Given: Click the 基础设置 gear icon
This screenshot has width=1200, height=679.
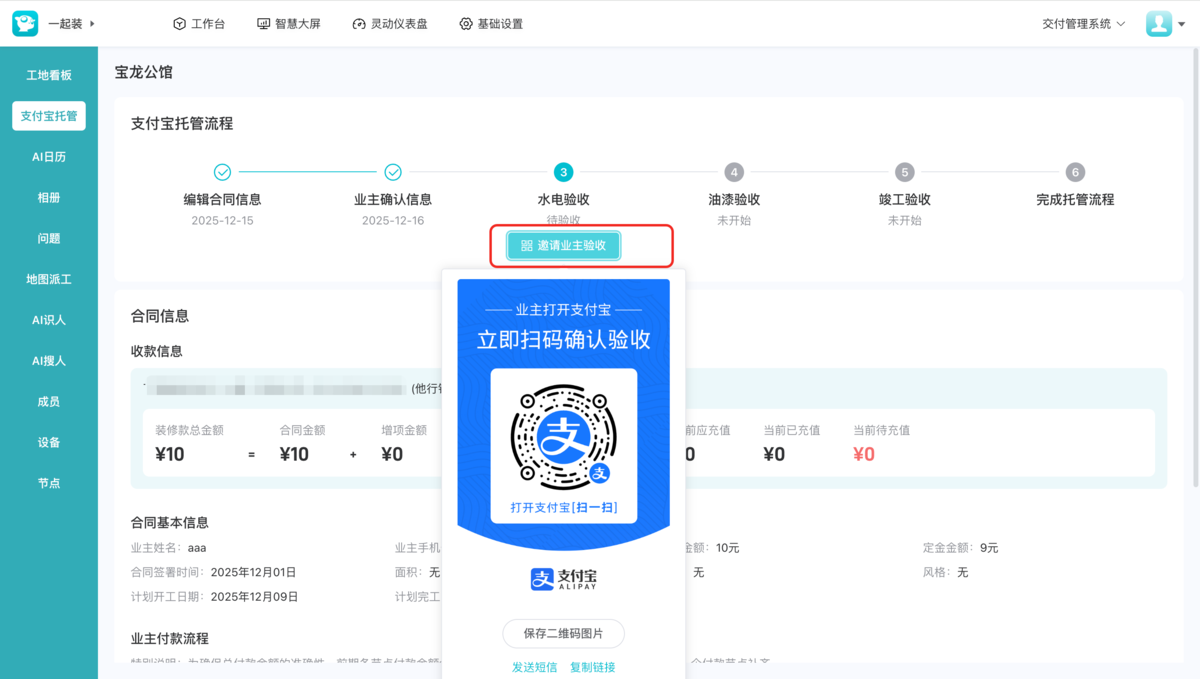Looking at the screenshot, I should (x=466, y=24).
